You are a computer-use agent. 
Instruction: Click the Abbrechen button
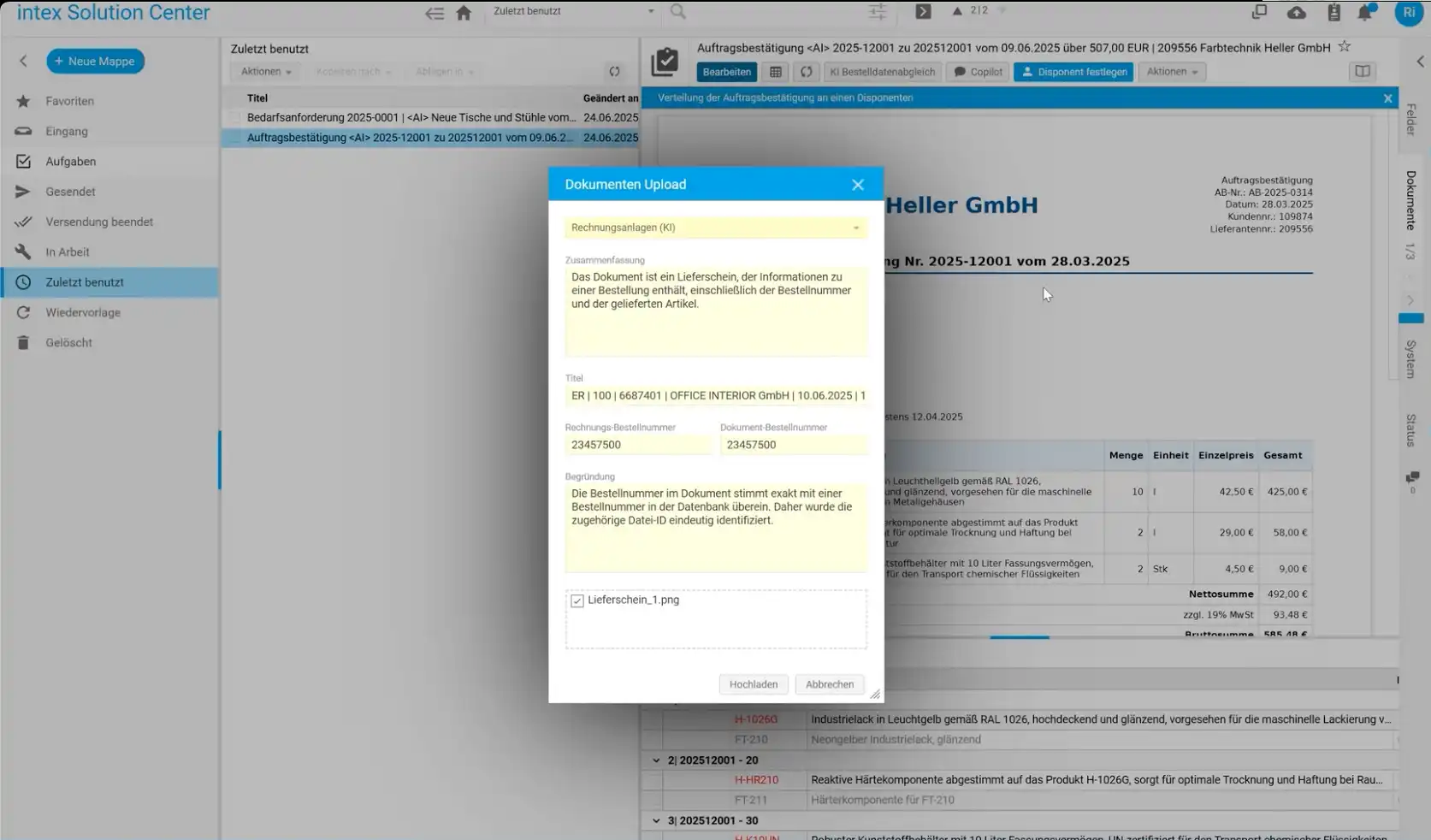point(829,684)
